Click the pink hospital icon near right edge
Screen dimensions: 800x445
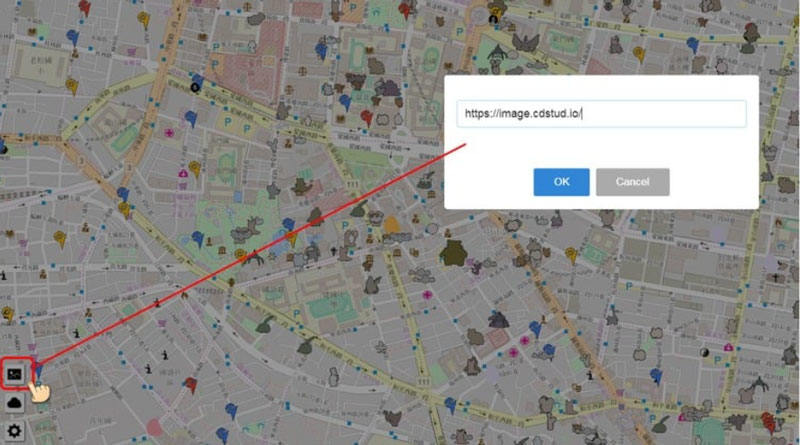(728, 347)
